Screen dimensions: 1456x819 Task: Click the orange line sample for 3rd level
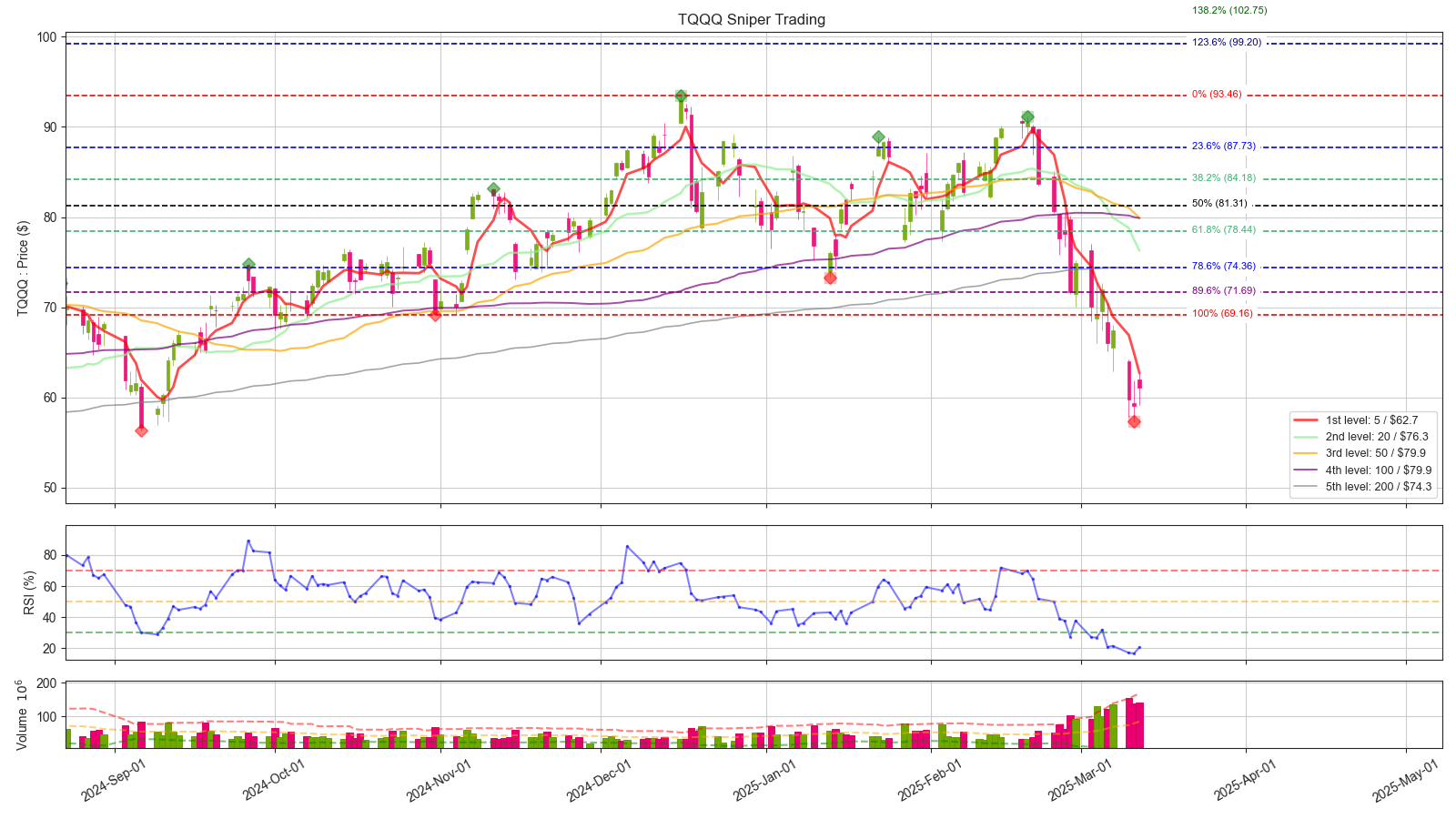click(x=1306, y=453)
